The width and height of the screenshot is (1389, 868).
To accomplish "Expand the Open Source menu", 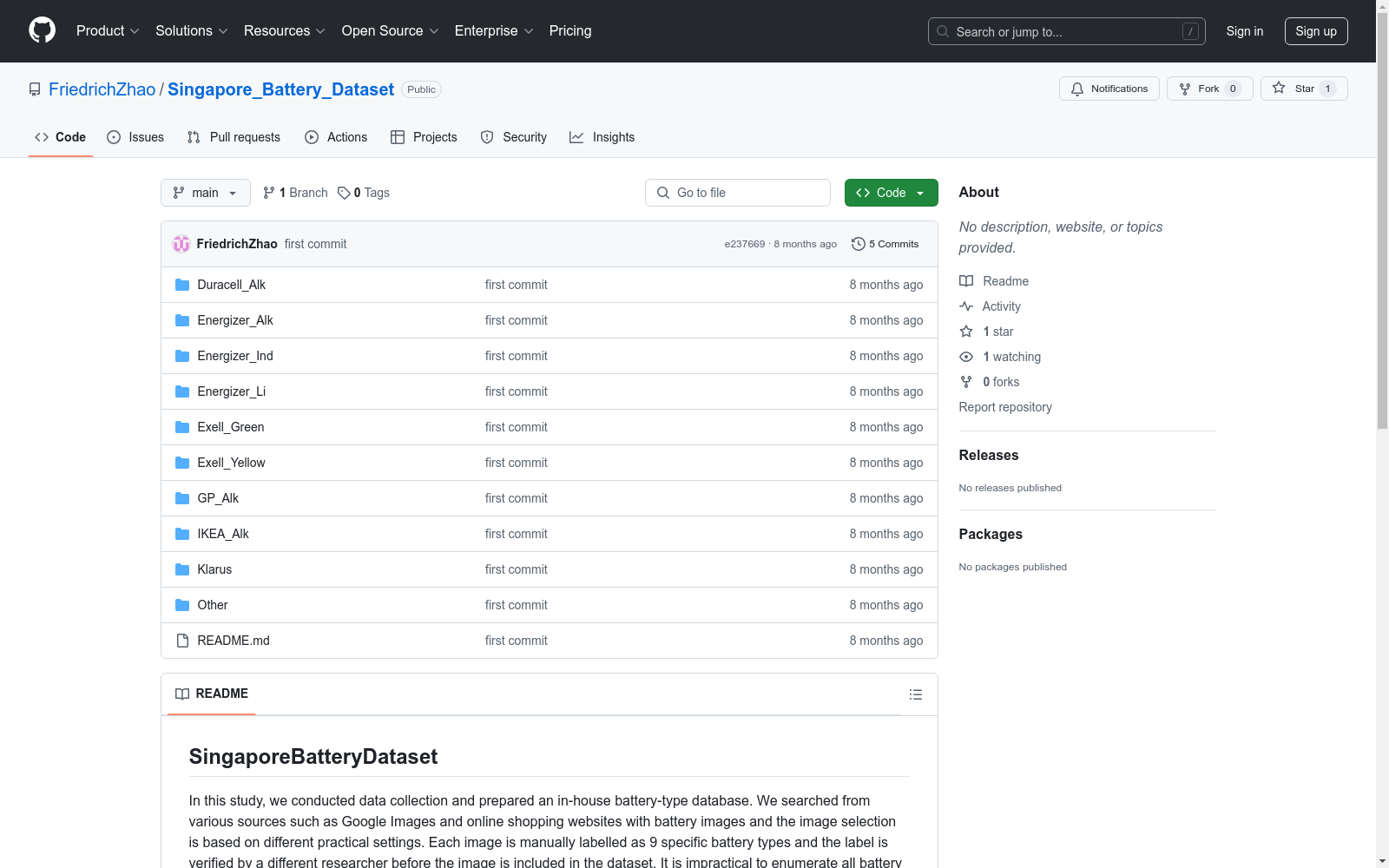I will 391,30.
